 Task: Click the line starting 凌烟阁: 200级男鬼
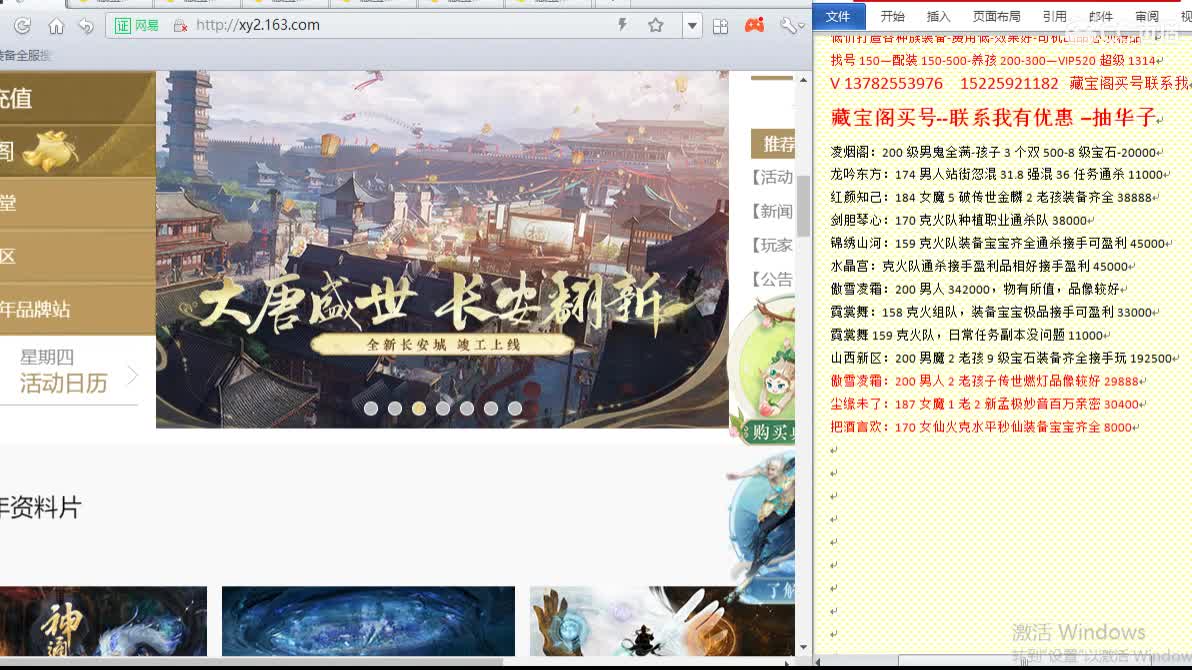click(996, 152)
